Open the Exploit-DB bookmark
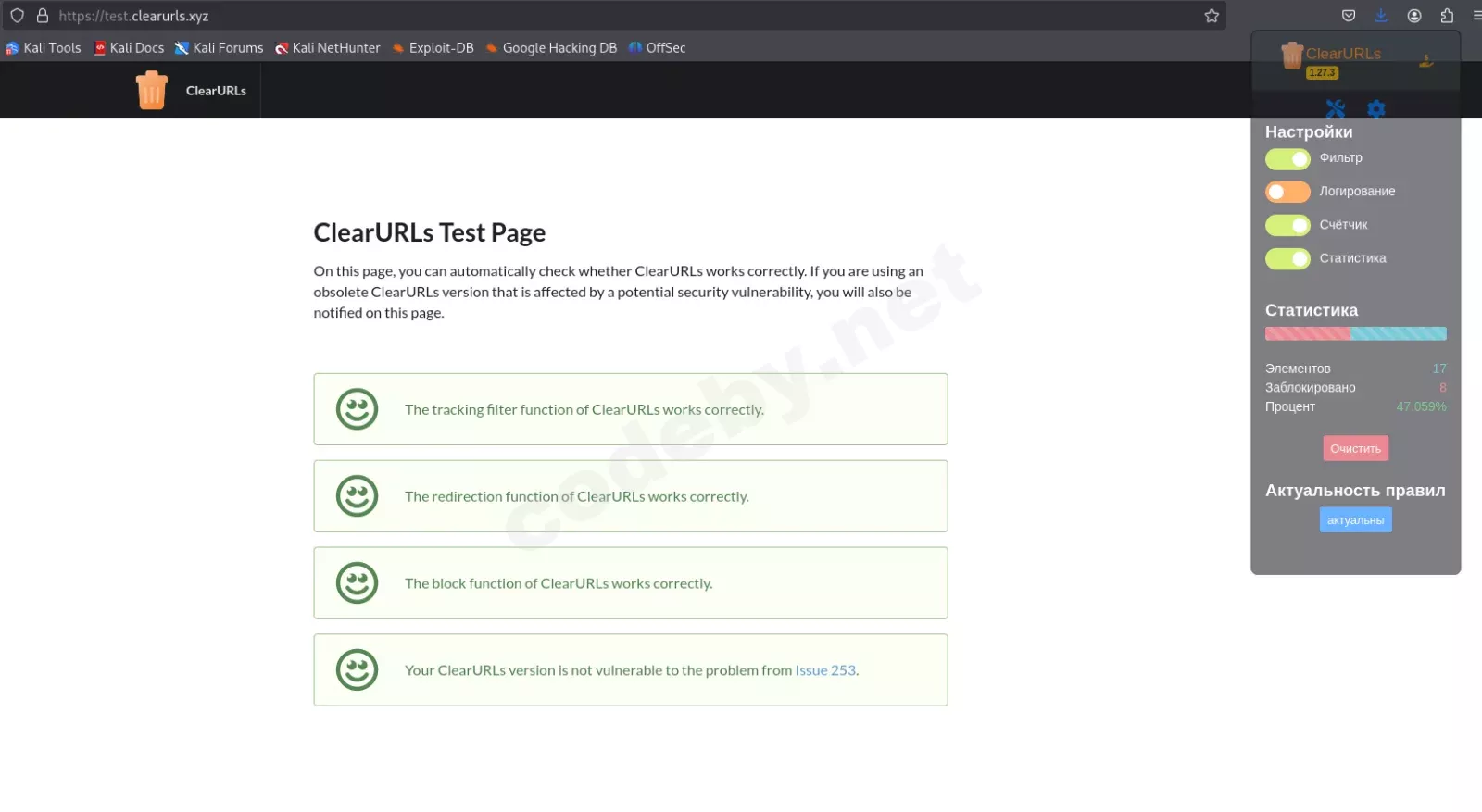 tap(433, 48)
